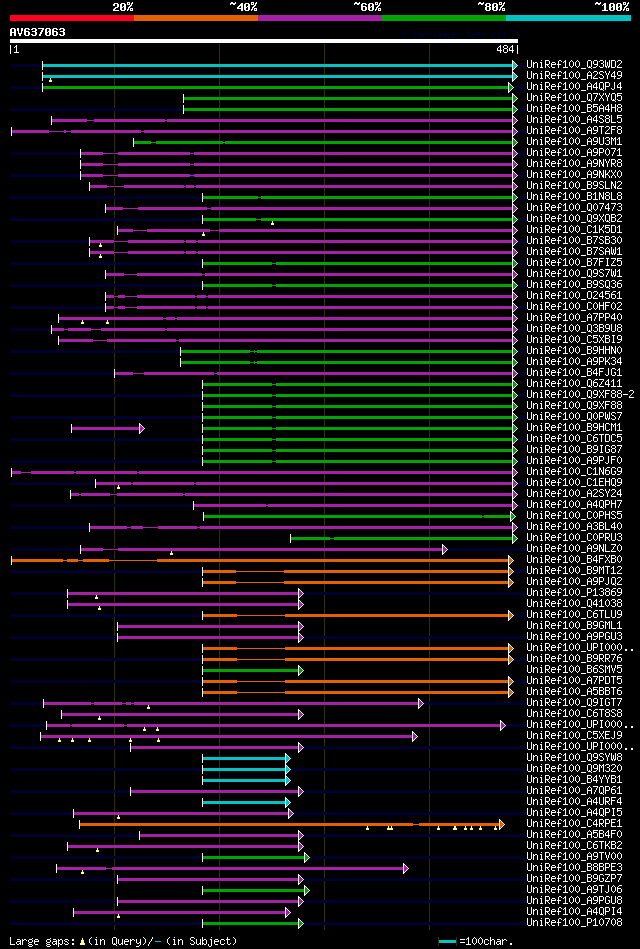Open the AV637063 query name label
The width and height of the screenshot is (640, 949).
point(38,32)
